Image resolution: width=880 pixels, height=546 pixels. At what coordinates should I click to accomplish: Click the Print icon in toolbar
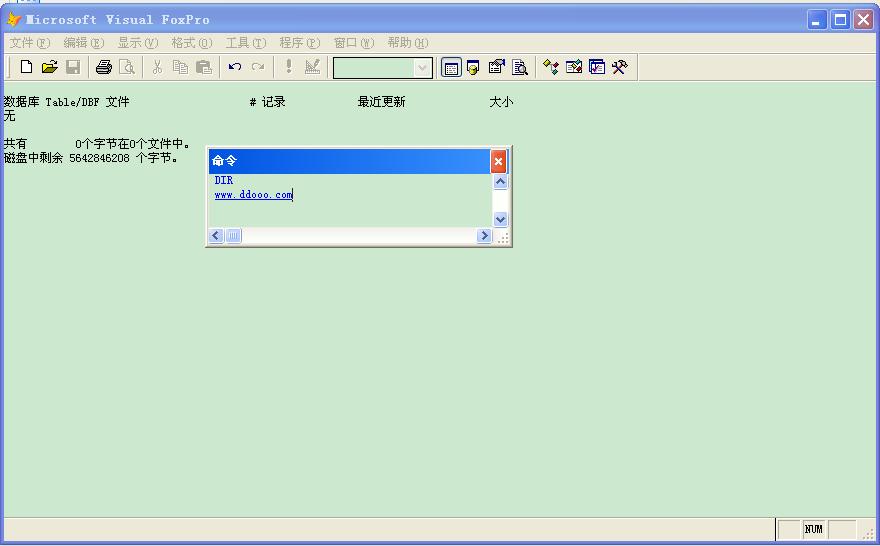pos(103,67)
